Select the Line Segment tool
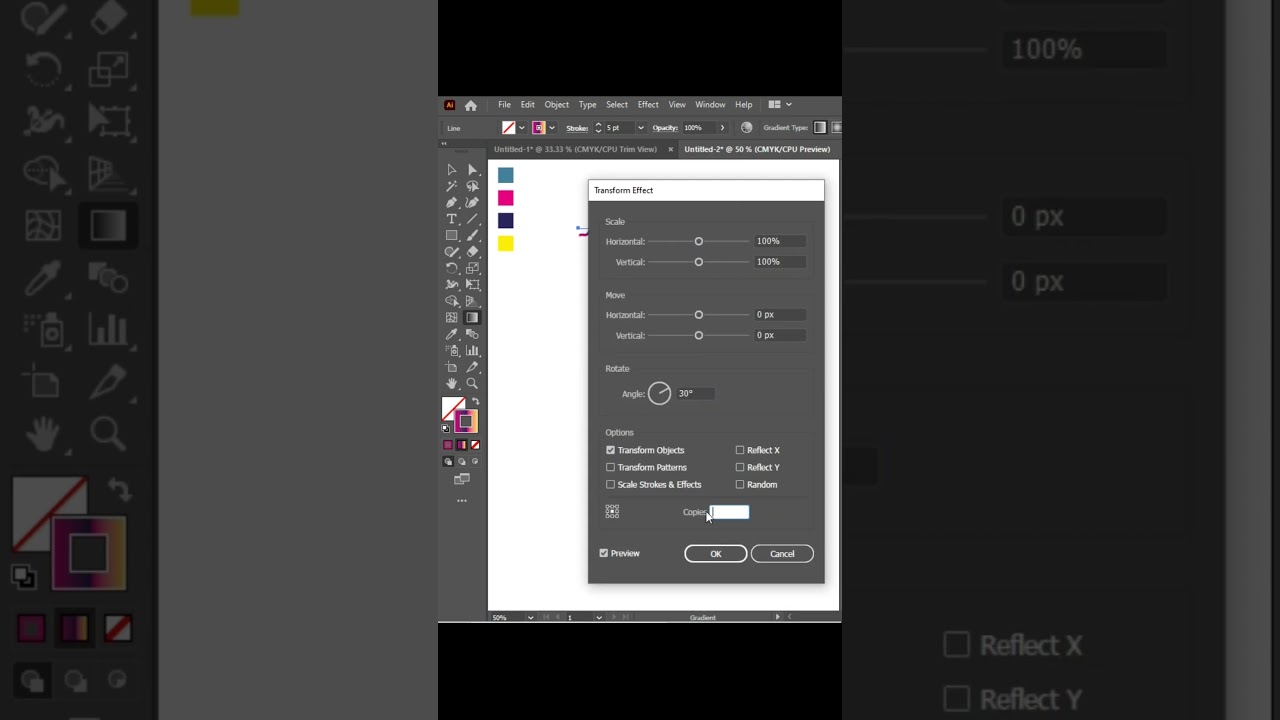Image resolution: width=1280 pixels, height=720 pixels. click(472, 219)
